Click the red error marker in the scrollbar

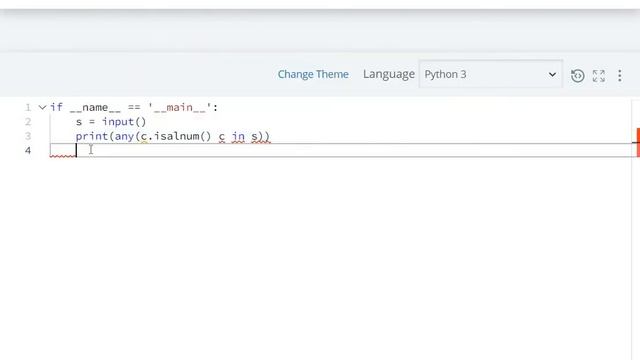(x=638, y=142)
